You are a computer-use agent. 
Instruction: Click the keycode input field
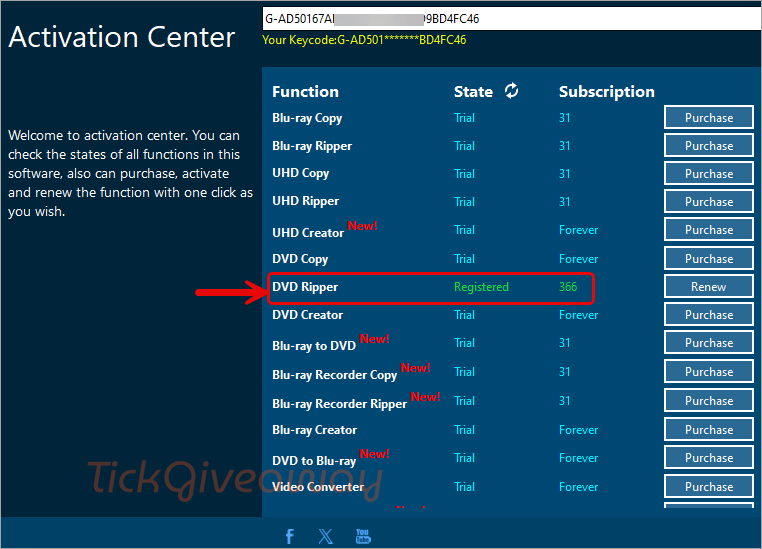[512, 18]
